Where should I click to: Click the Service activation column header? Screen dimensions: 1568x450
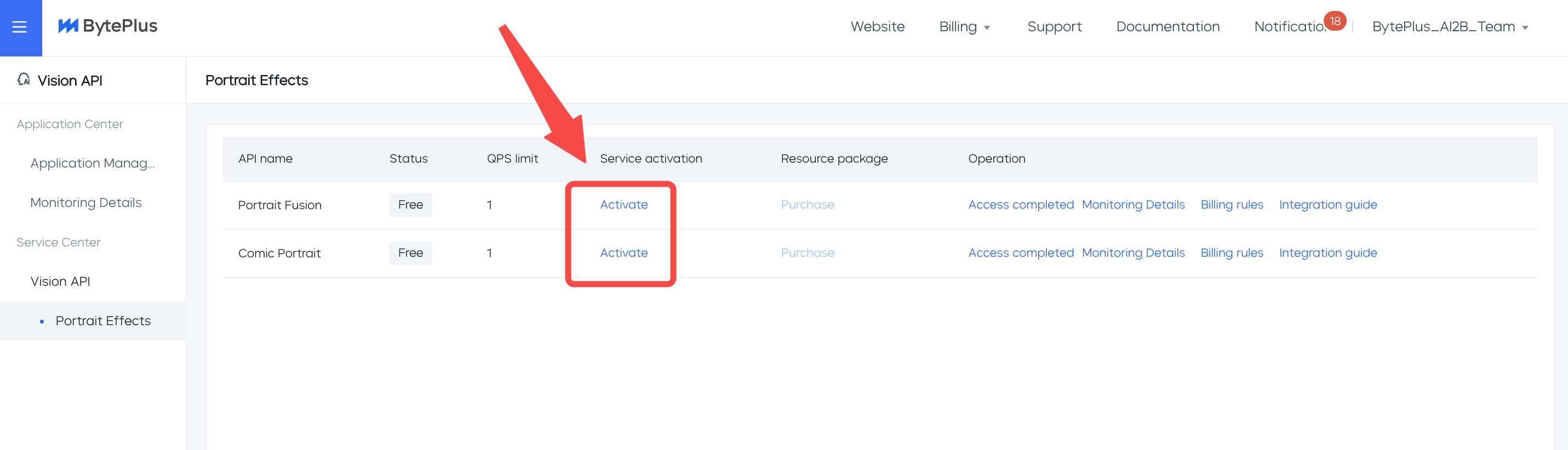coord(651,158)
